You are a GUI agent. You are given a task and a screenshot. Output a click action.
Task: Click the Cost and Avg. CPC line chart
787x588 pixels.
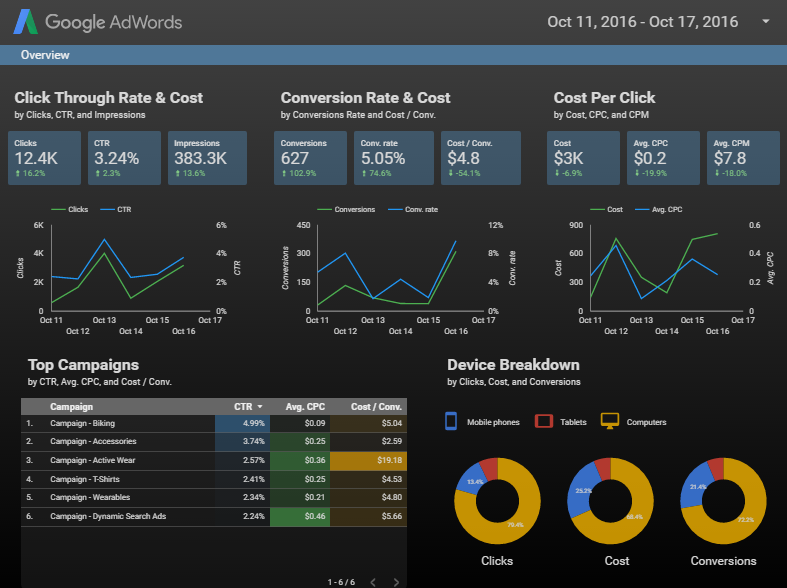665,268
